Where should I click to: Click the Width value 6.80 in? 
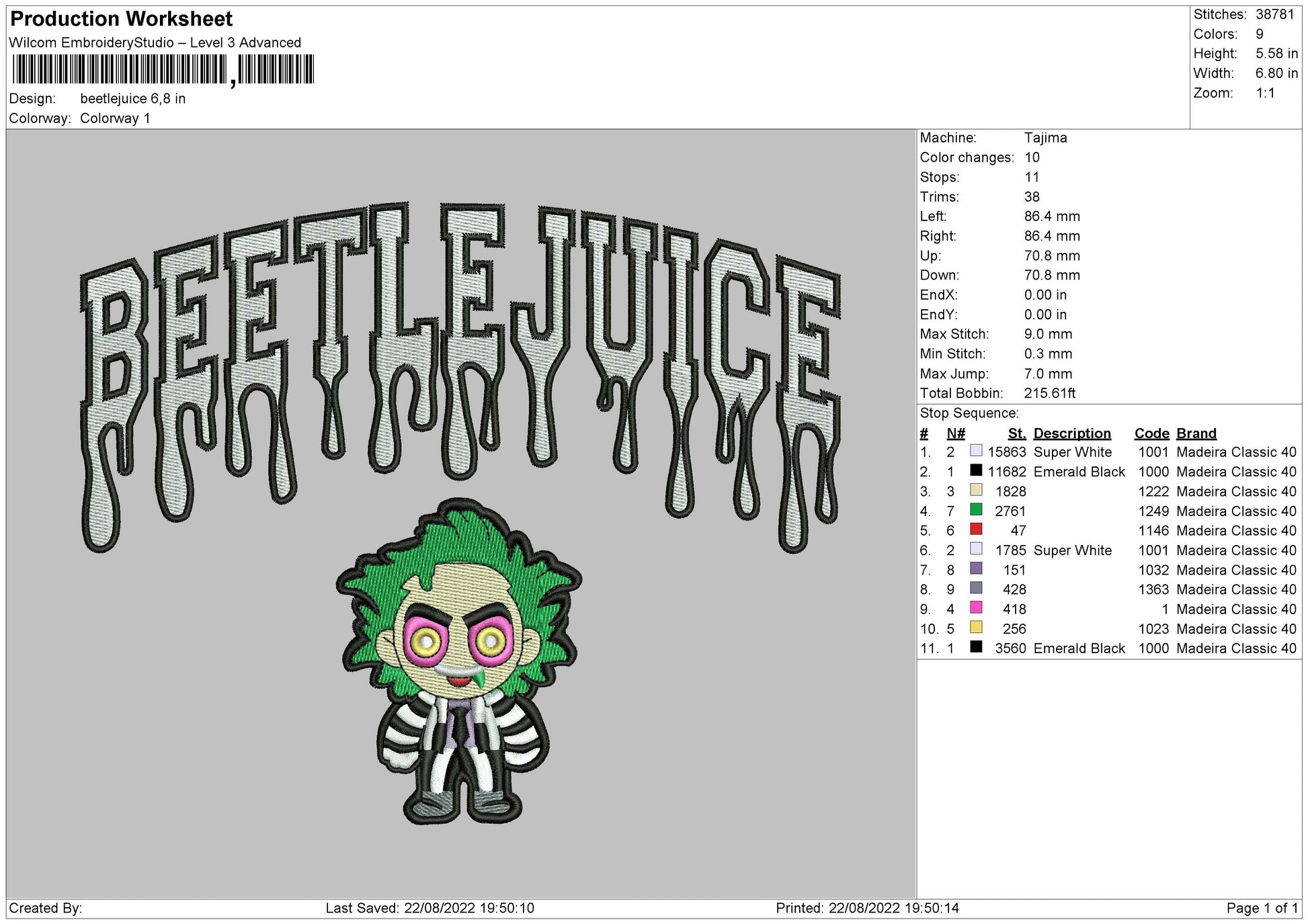1277,73
